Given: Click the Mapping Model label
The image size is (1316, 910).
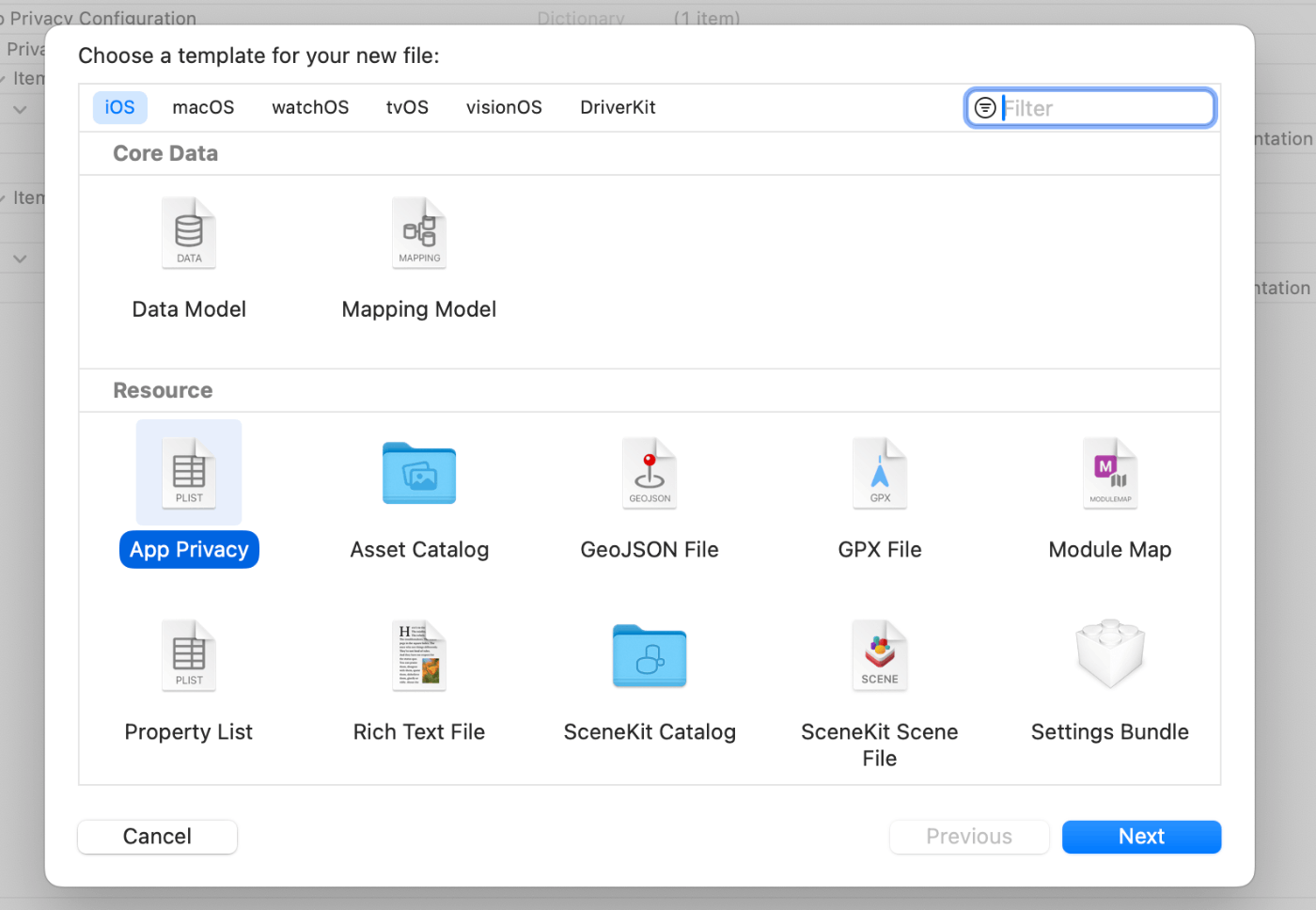Looking at the screenshot, I should pyautogui.click(x=419, y=309).
